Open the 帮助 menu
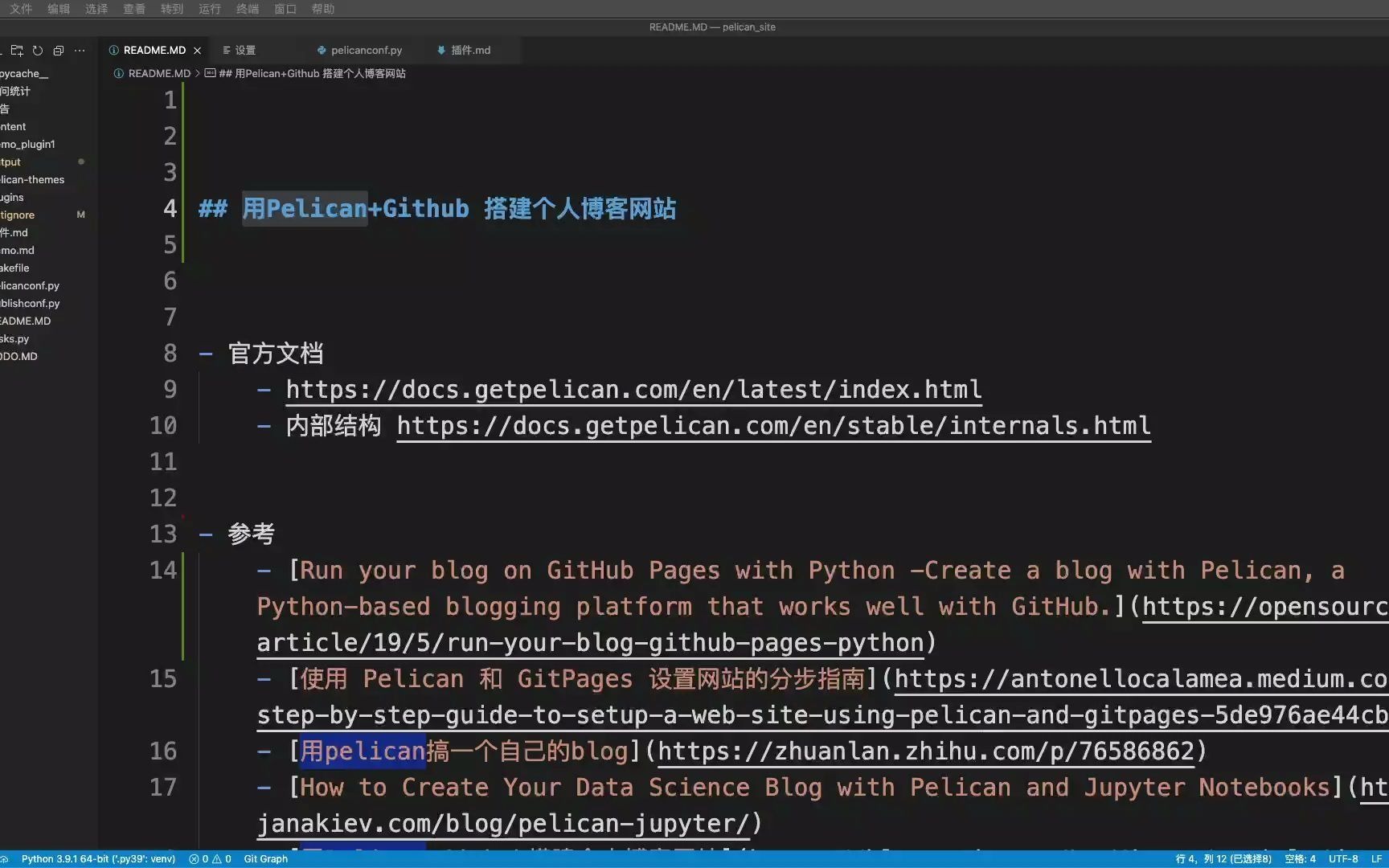This screenshot has width=1389, height=868. [323, 9]
